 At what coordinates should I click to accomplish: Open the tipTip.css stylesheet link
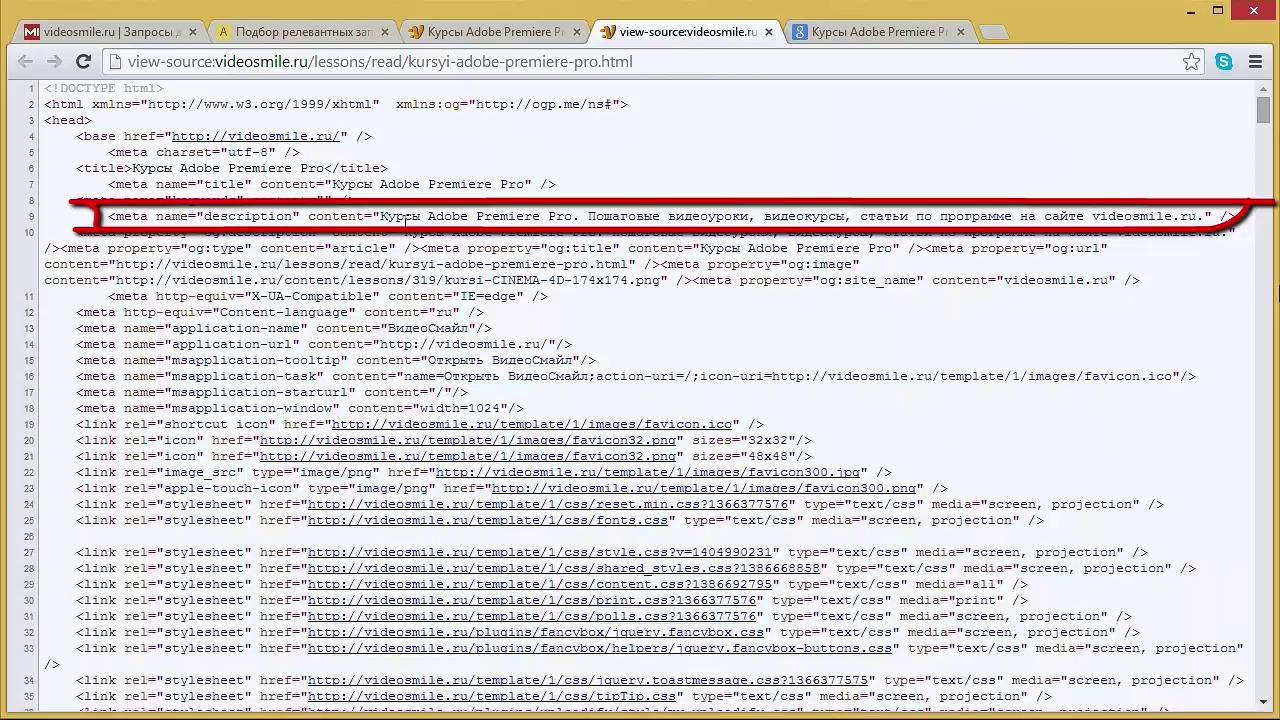tap(491, 696)
